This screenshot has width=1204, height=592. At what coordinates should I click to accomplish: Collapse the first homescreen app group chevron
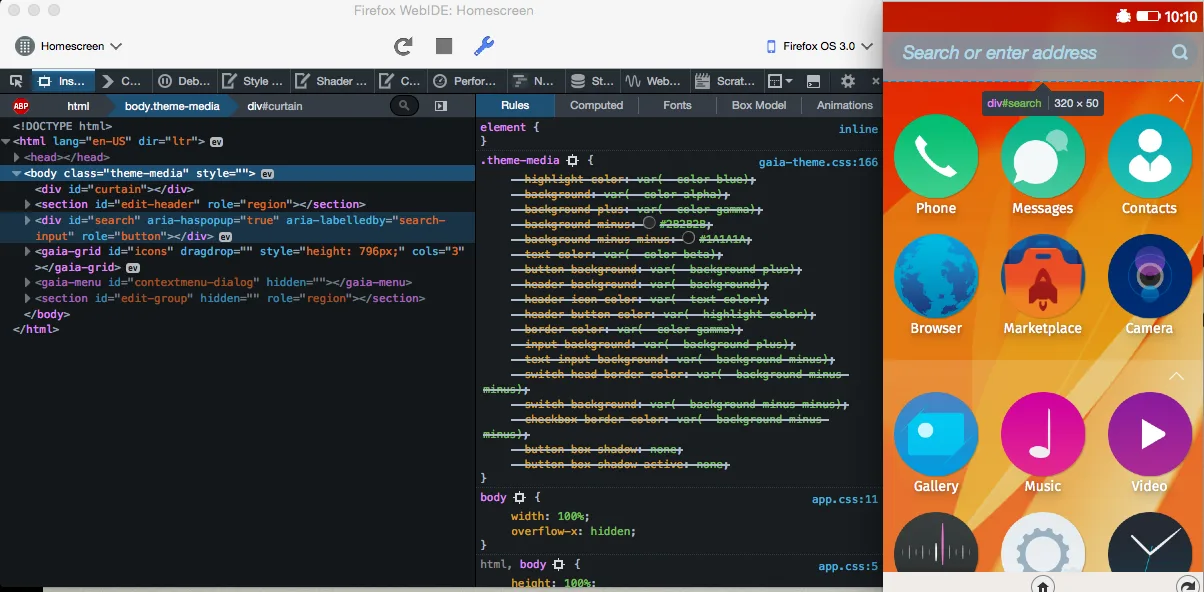[1177, 98]
